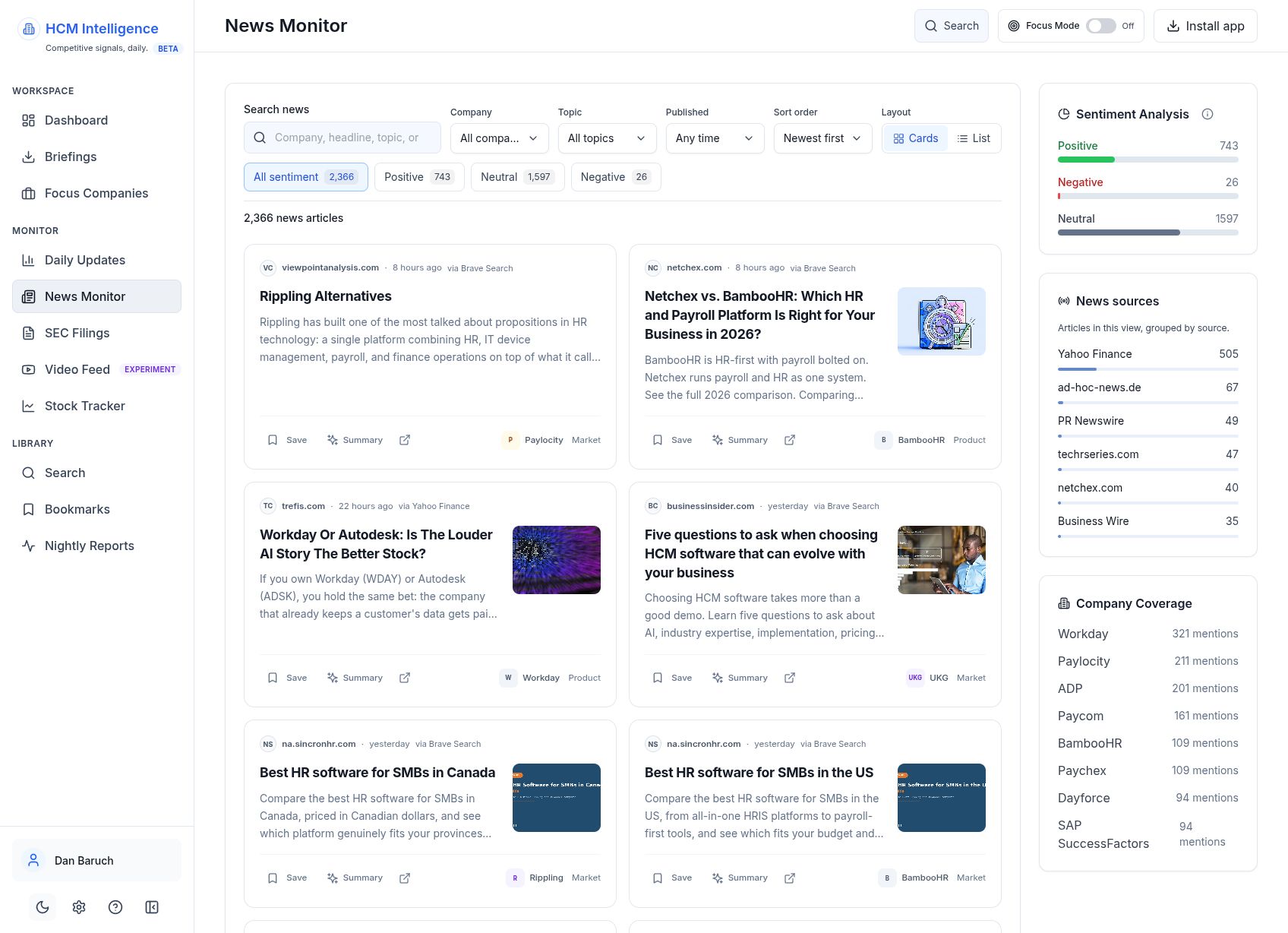Save the Rippling Alternatives article
The height and width of the screenshot is (933, 1288).
[287, 440]
